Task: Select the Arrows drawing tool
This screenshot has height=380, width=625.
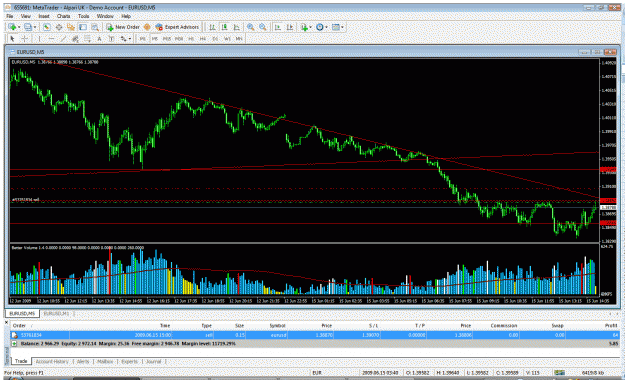Action: point(124,39)
